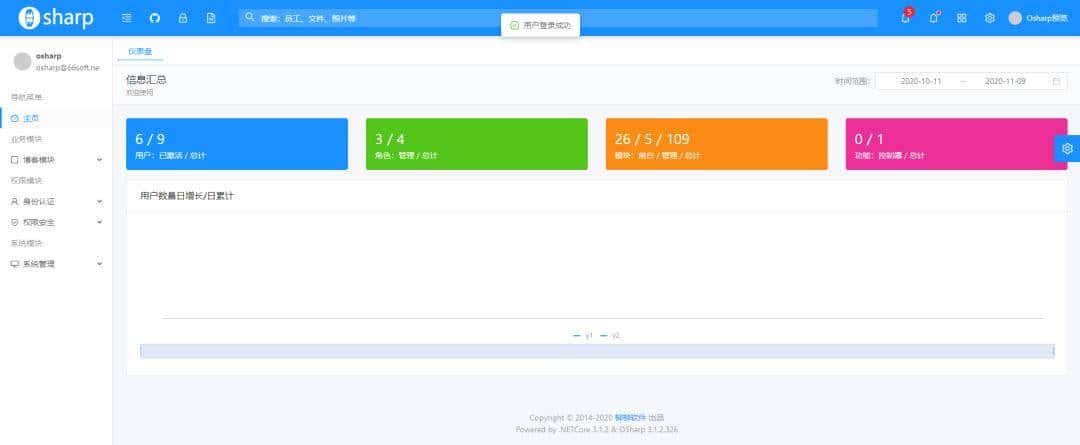The image size is (1080, 445).
Task: Open the apps grid icon in header
Action: pos(962,18)
